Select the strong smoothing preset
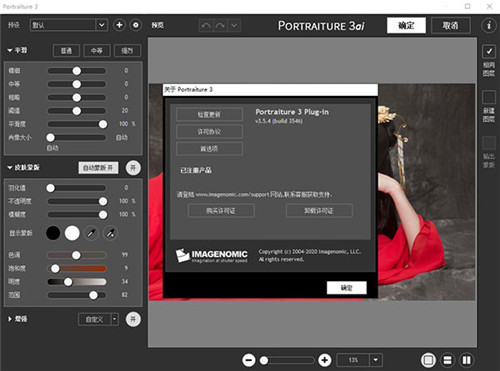 click(127, 51)
